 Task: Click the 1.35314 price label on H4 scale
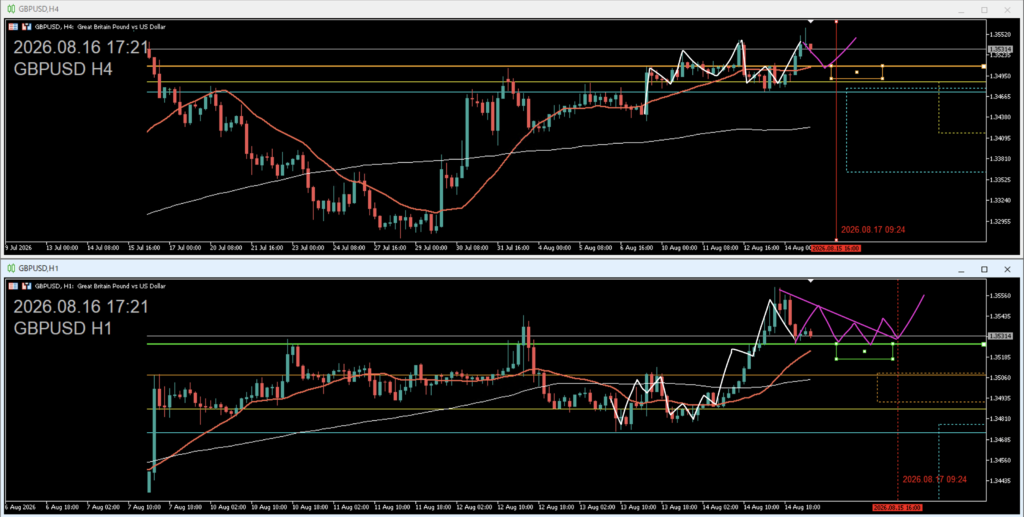click(1000, 50)
